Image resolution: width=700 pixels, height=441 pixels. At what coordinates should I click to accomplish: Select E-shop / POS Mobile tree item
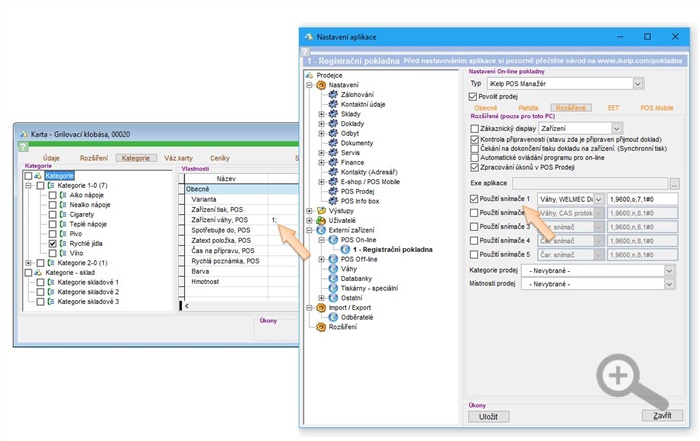click(x=370, y=182)
